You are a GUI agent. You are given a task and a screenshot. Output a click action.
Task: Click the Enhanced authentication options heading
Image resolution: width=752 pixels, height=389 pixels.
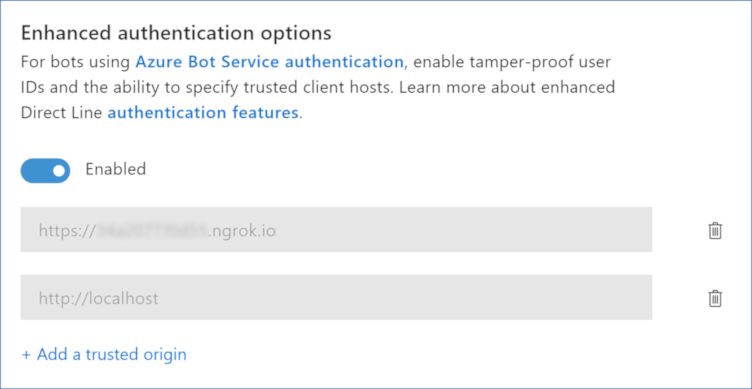click(x=176, y=34)
